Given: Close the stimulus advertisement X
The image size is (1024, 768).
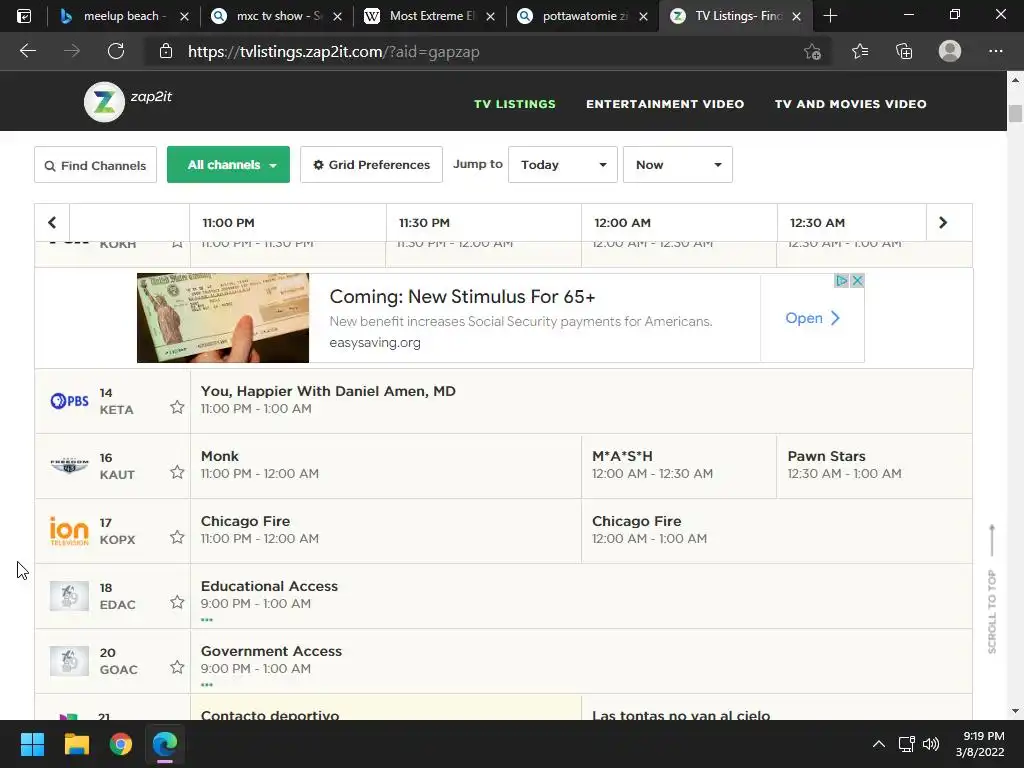Looking at the screenshot, I should 857,281.
